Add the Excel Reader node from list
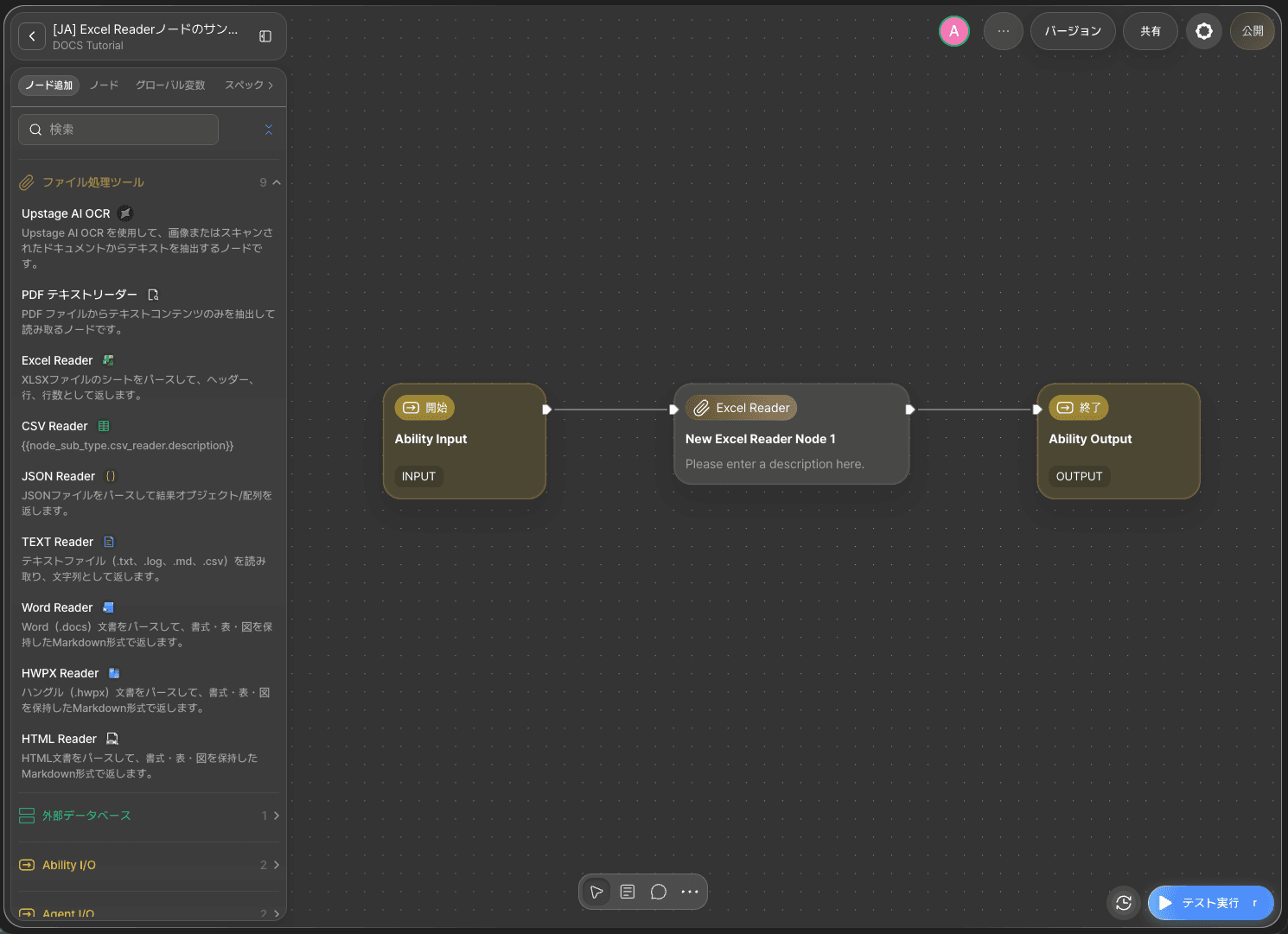This screenshot has height=934, width=1288. [x=149, y=378]
